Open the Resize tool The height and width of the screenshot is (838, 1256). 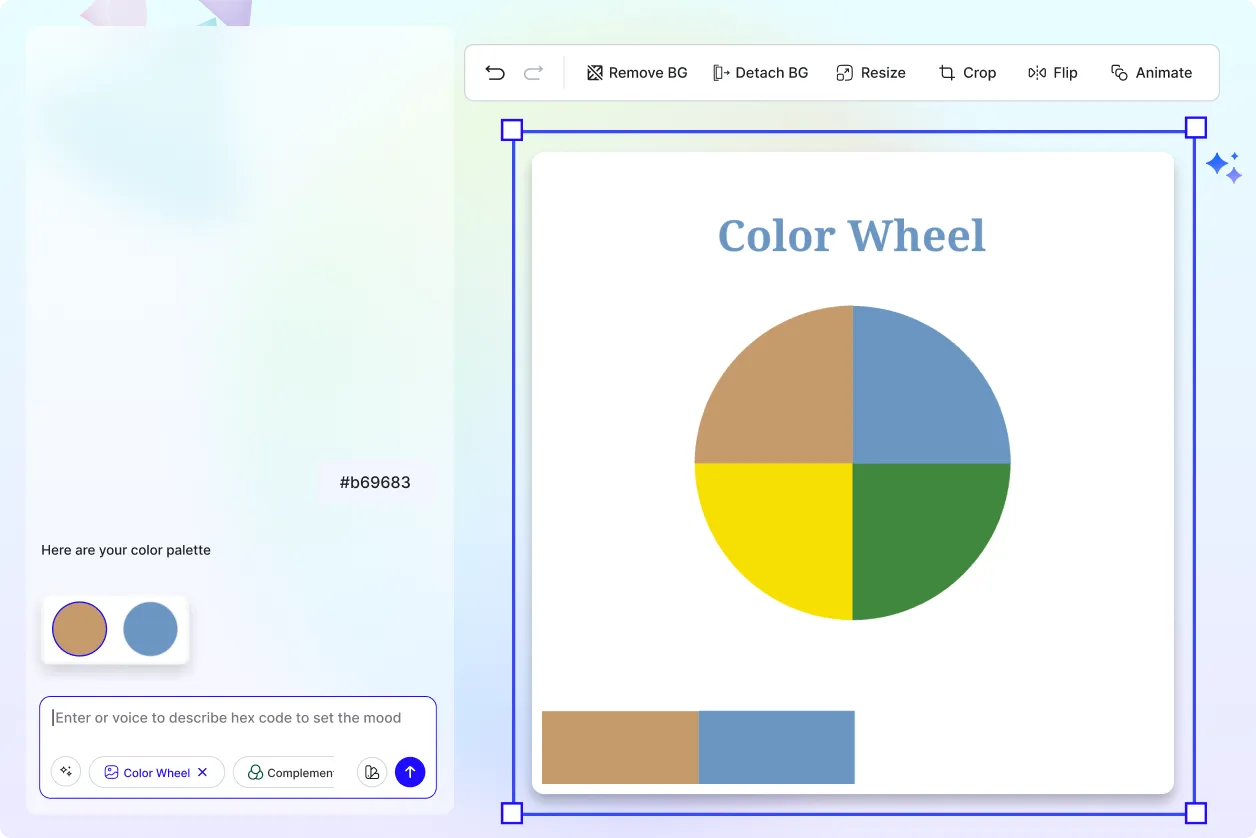tap(870, 72)
